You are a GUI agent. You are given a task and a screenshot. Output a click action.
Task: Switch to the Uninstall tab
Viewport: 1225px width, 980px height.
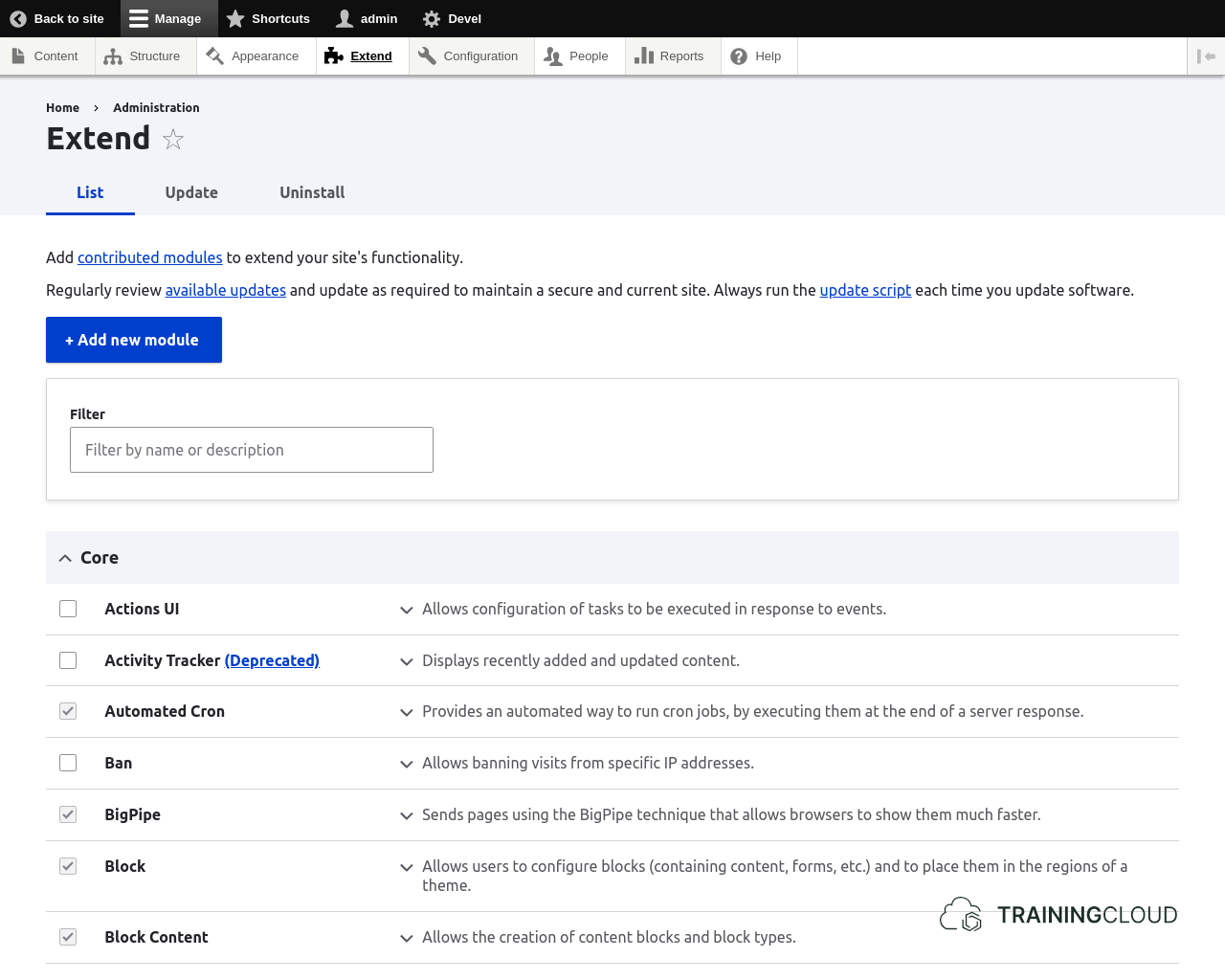pyautogui.click(x=312, y=192)
